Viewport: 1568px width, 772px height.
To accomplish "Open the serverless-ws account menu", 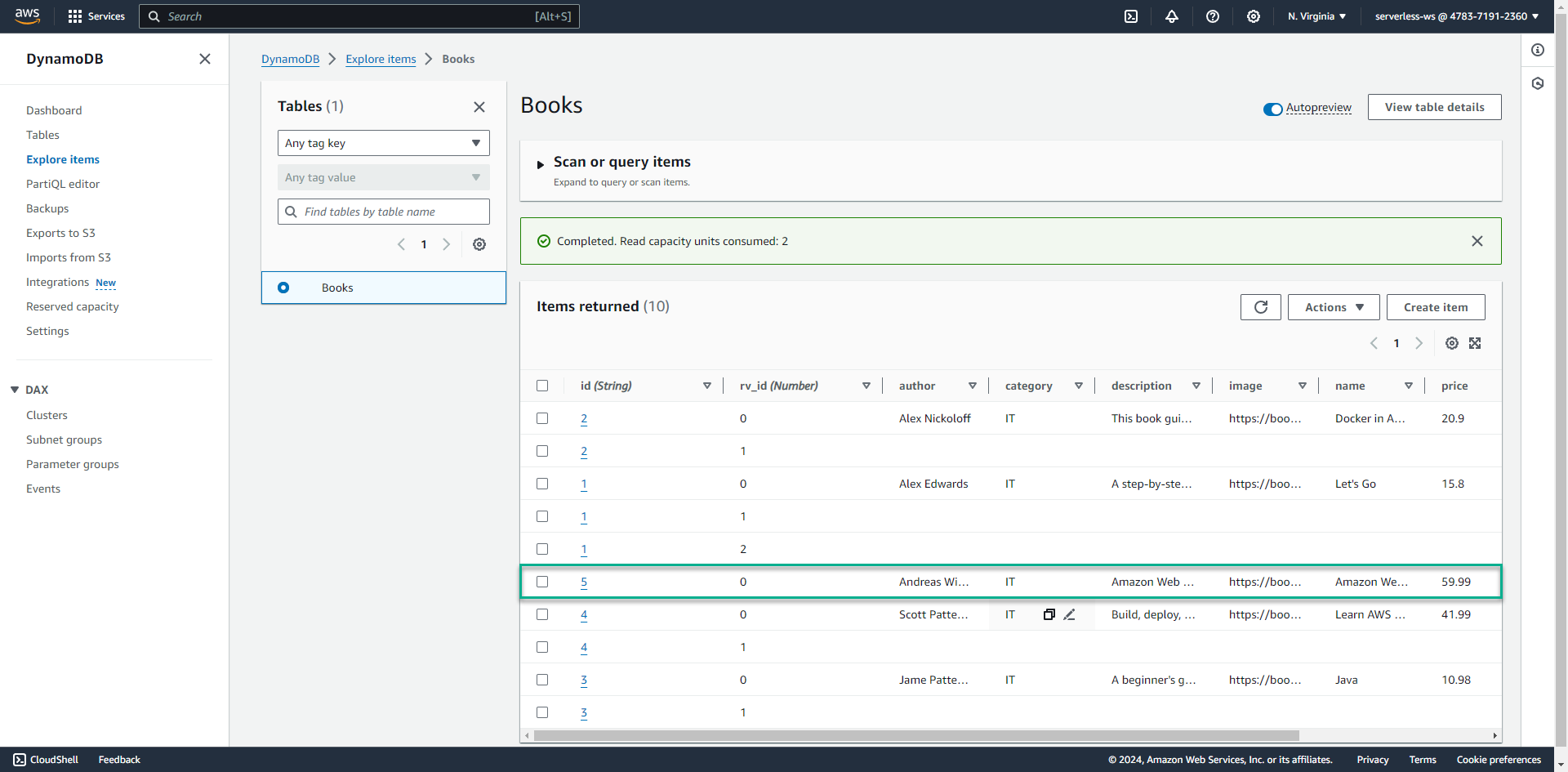I will [x=1457, y=16].
